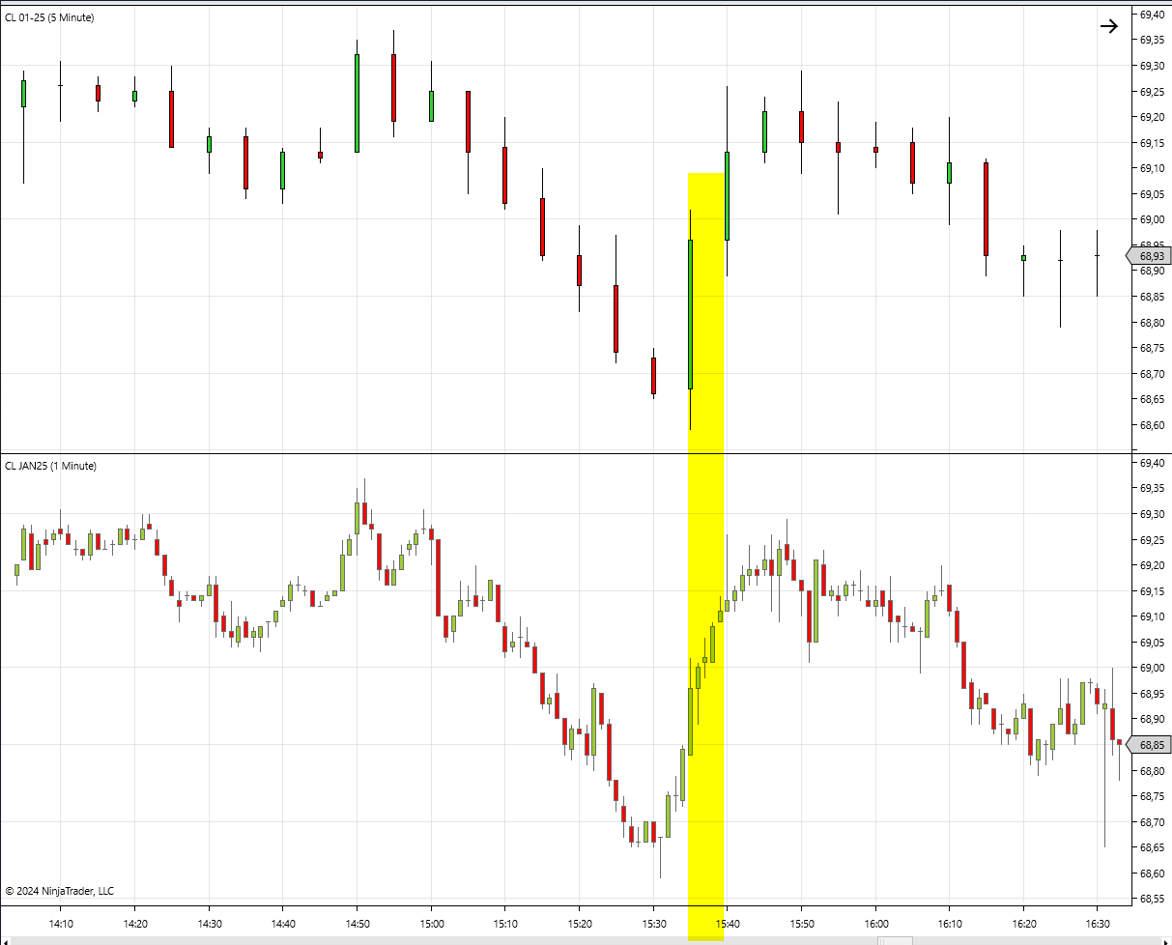The height and width of the screenshot is (945, 1172).
Task: Click the tall green 15:35 candle in 5-minute panel
Action: [x=690, y=314]
